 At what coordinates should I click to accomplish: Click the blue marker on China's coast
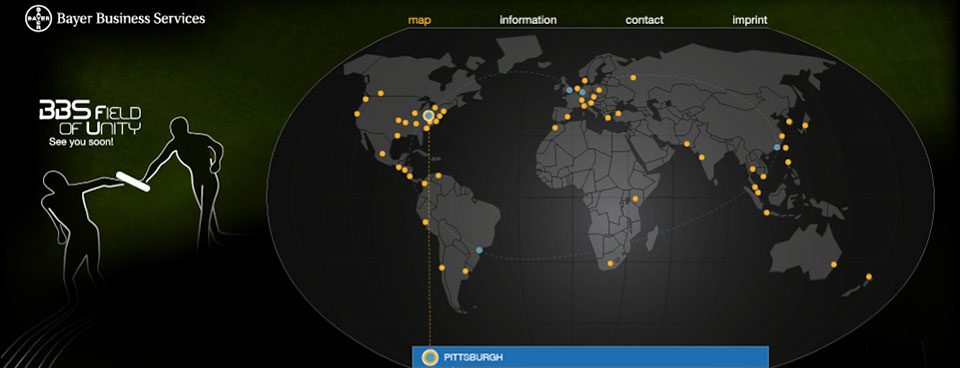click(777, 147)
